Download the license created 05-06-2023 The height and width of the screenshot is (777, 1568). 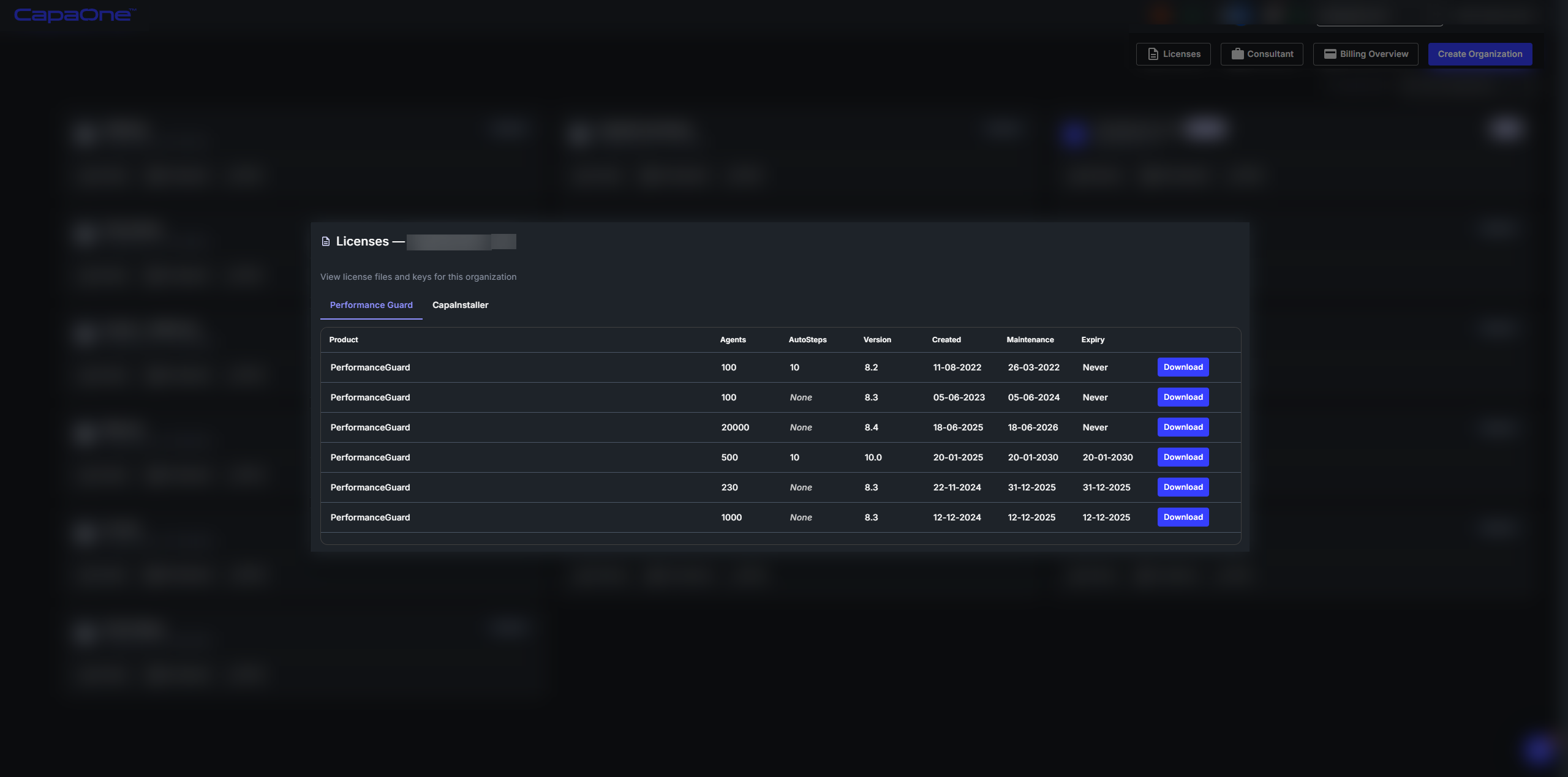tap(1183, 397)
